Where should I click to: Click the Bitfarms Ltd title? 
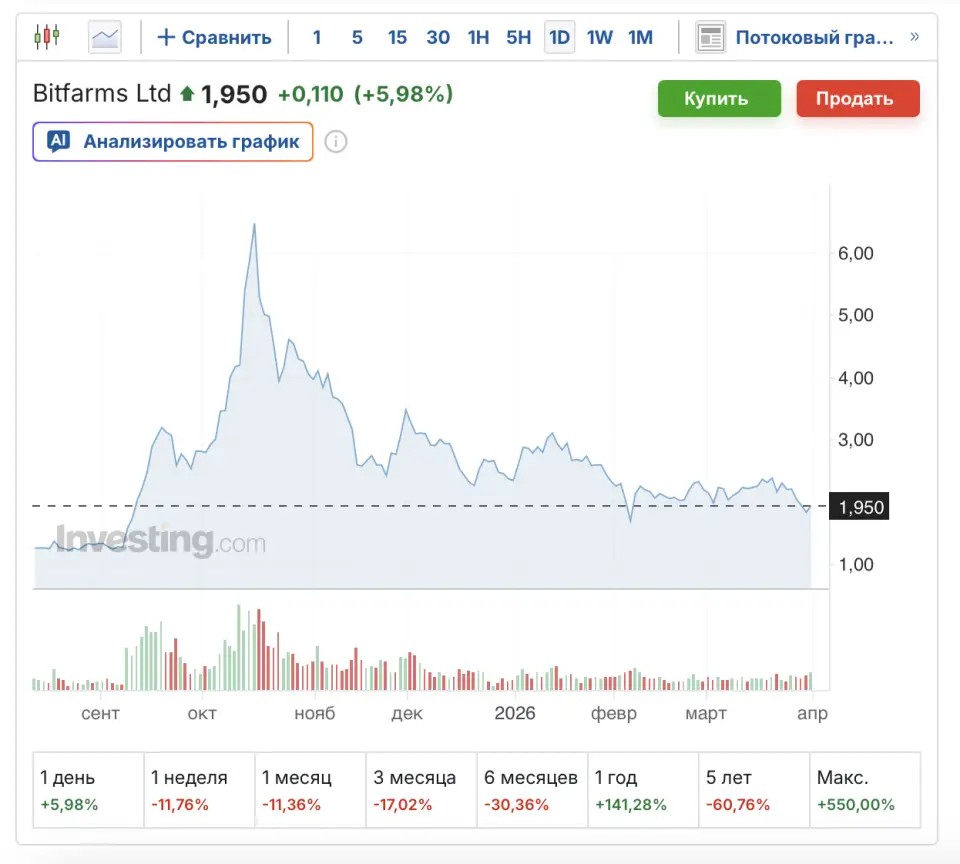[102, 94]
